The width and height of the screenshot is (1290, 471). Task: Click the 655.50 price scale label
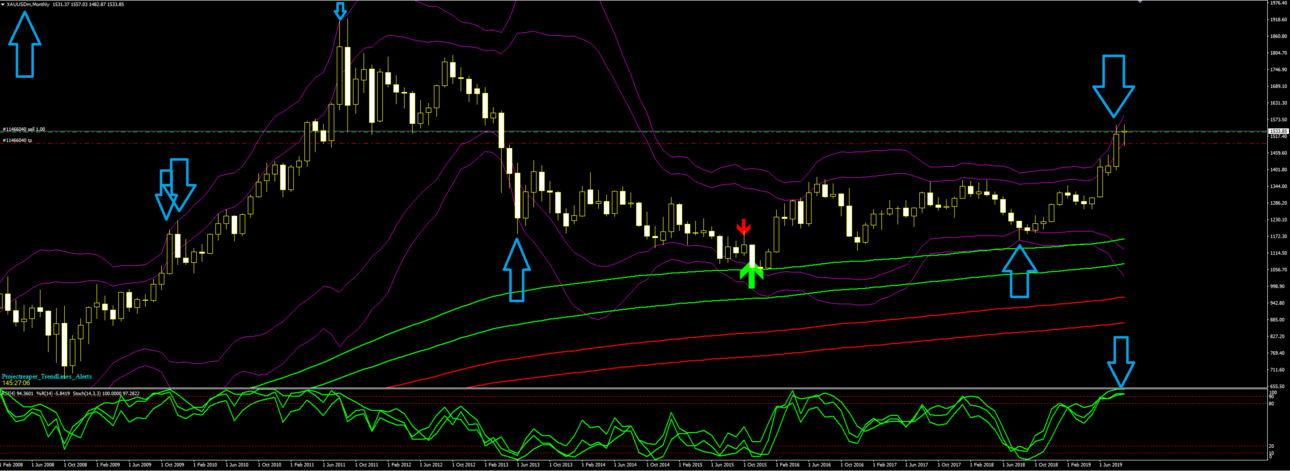[1279, 386]
